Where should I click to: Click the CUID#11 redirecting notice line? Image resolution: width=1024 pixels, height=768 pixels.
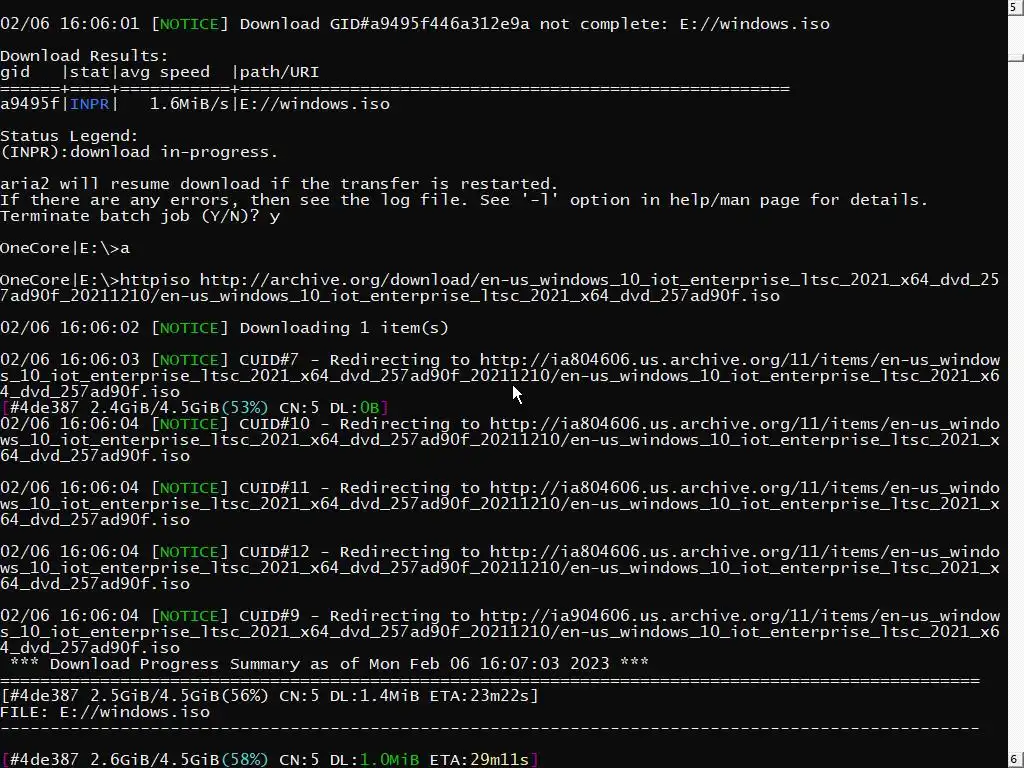click(x=500, y=504)
